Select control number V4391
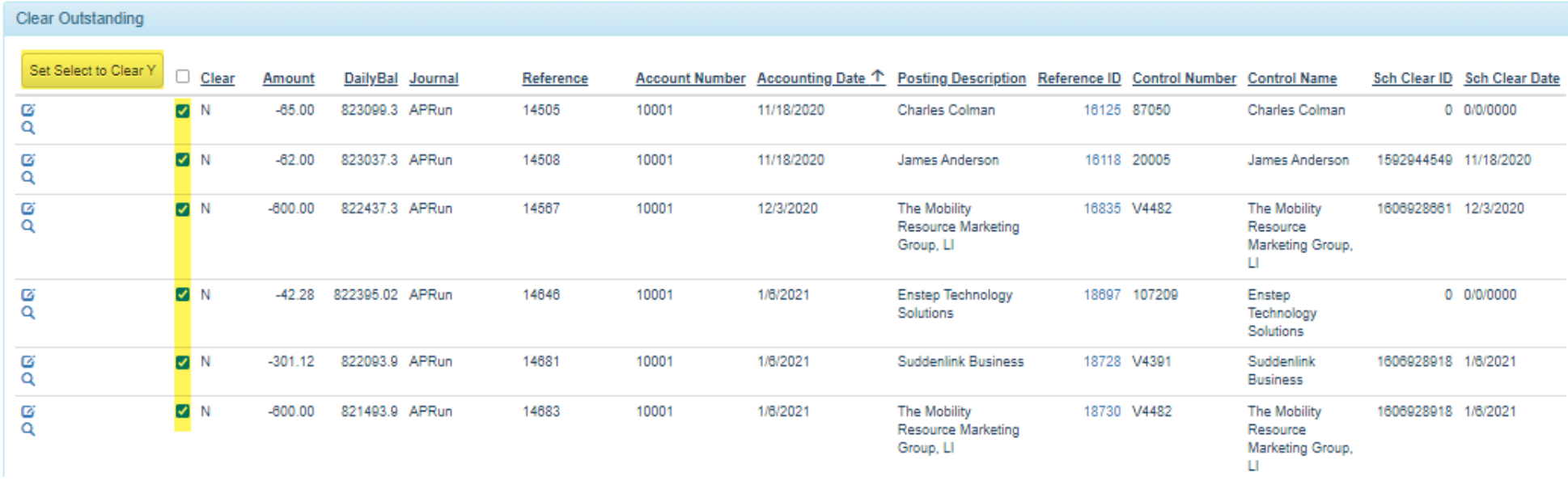The height and width of the screenshot is (485, 1568). click(1152, 361)
